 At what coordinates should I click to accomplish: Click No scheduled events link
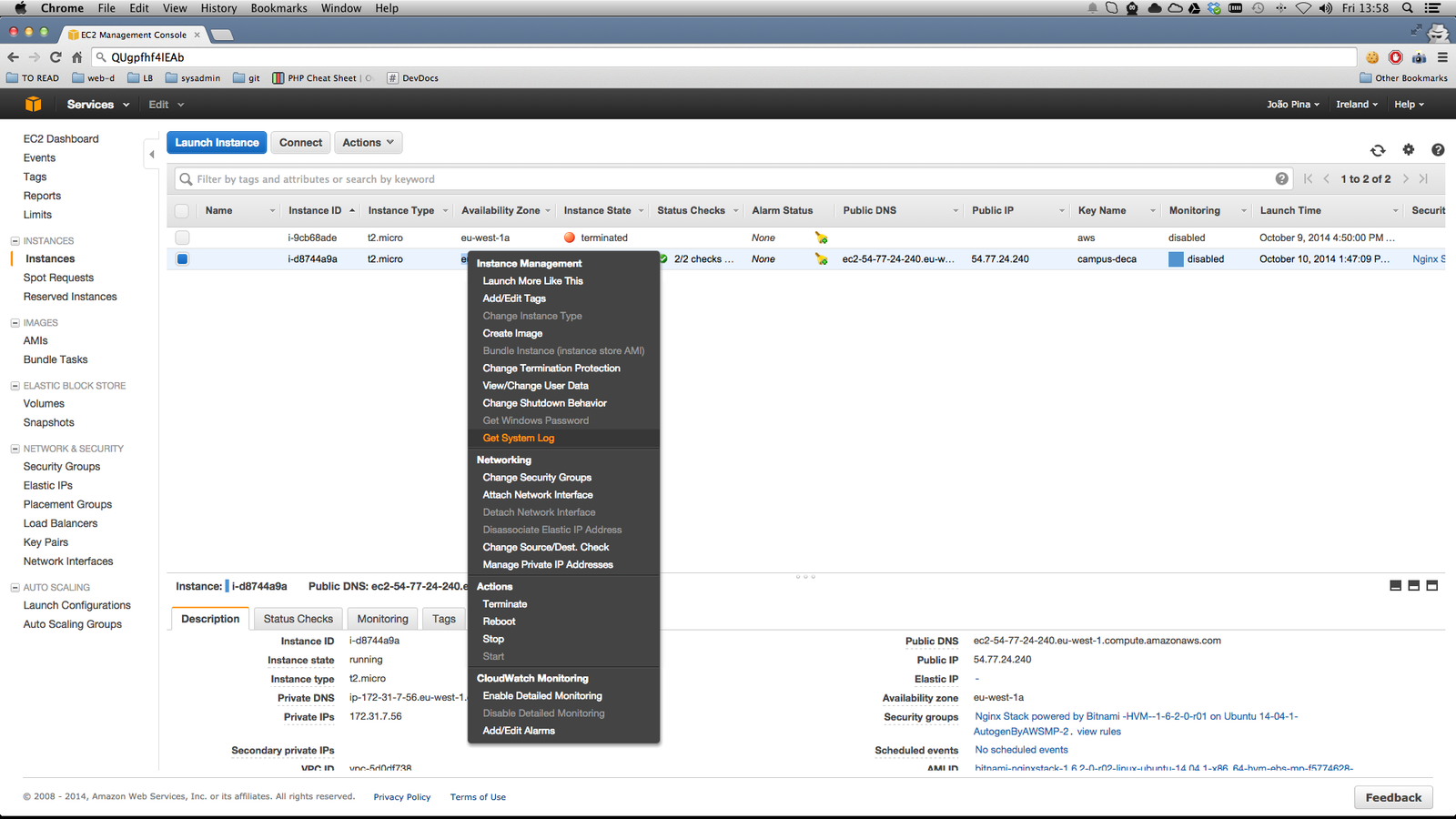1022,750
